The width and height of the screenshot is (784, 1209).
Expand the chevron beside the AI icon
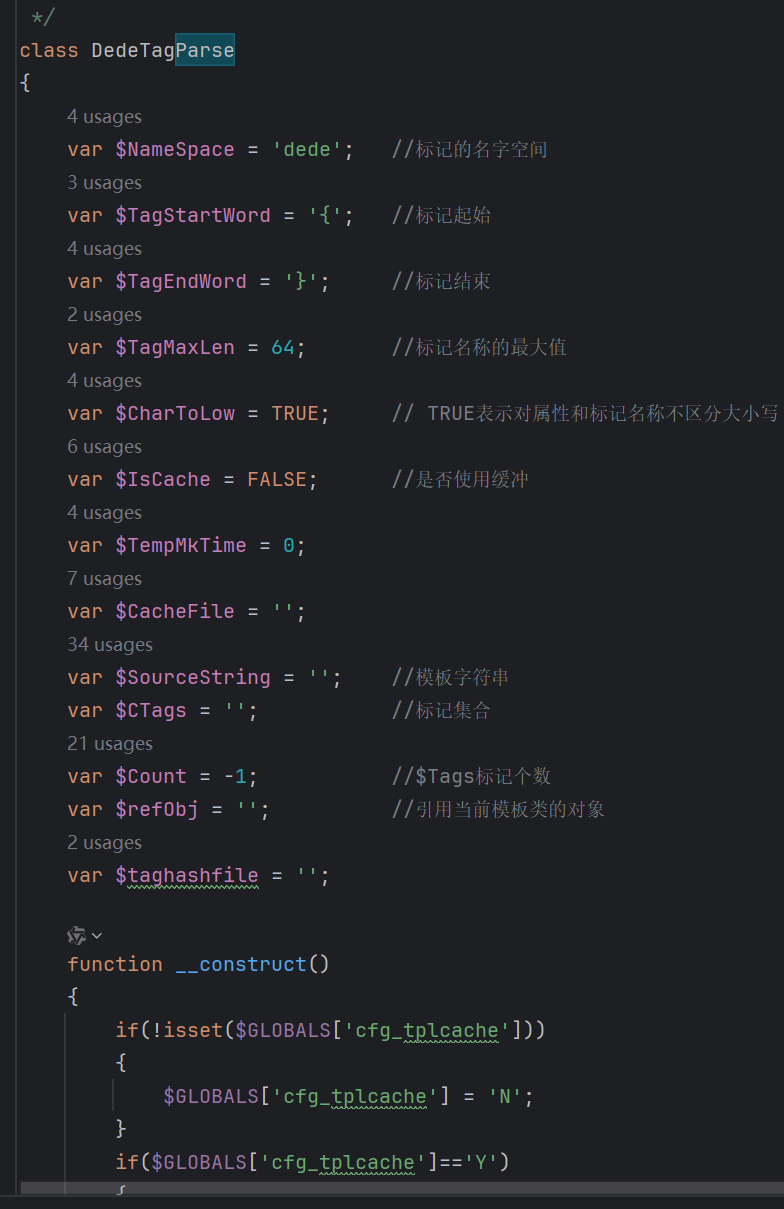(x=97, y=936)
